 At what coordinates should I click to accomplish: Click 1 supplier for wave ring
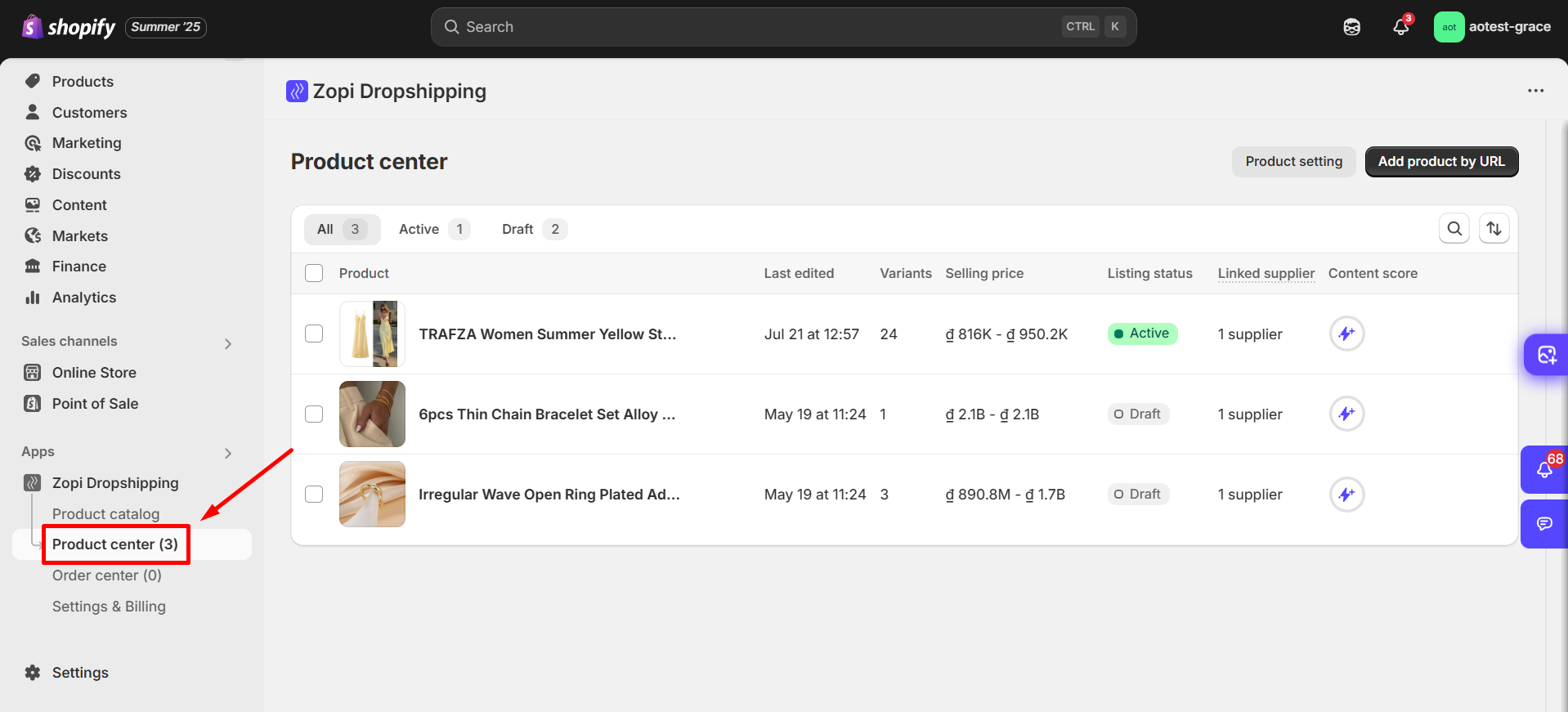tap(1250, 495)
